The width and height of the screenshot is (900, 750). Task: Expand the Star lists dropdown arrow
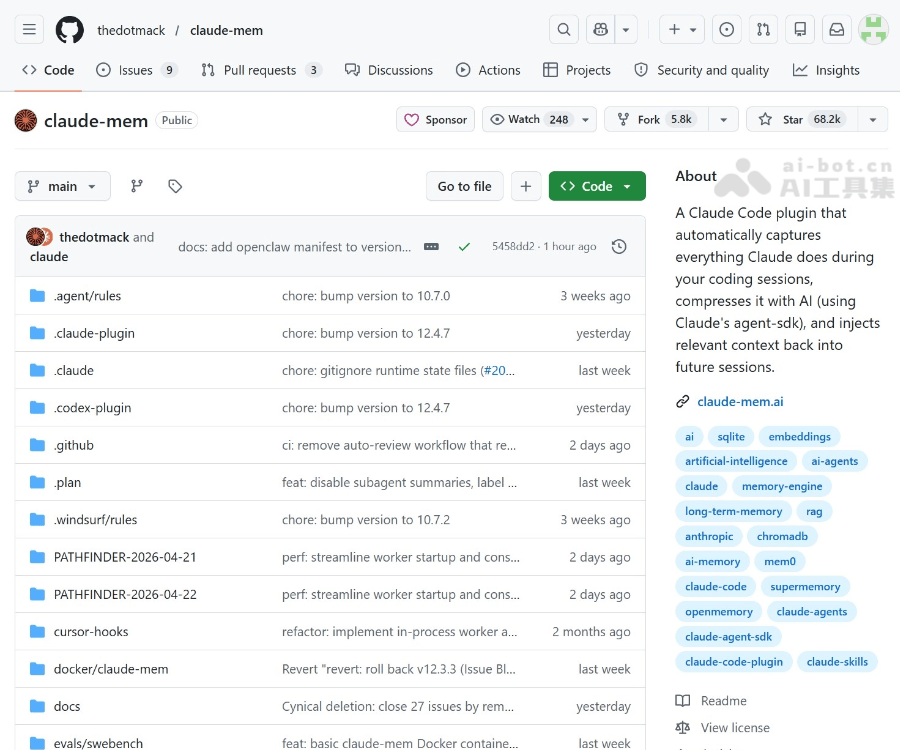(x=873, y=119)
